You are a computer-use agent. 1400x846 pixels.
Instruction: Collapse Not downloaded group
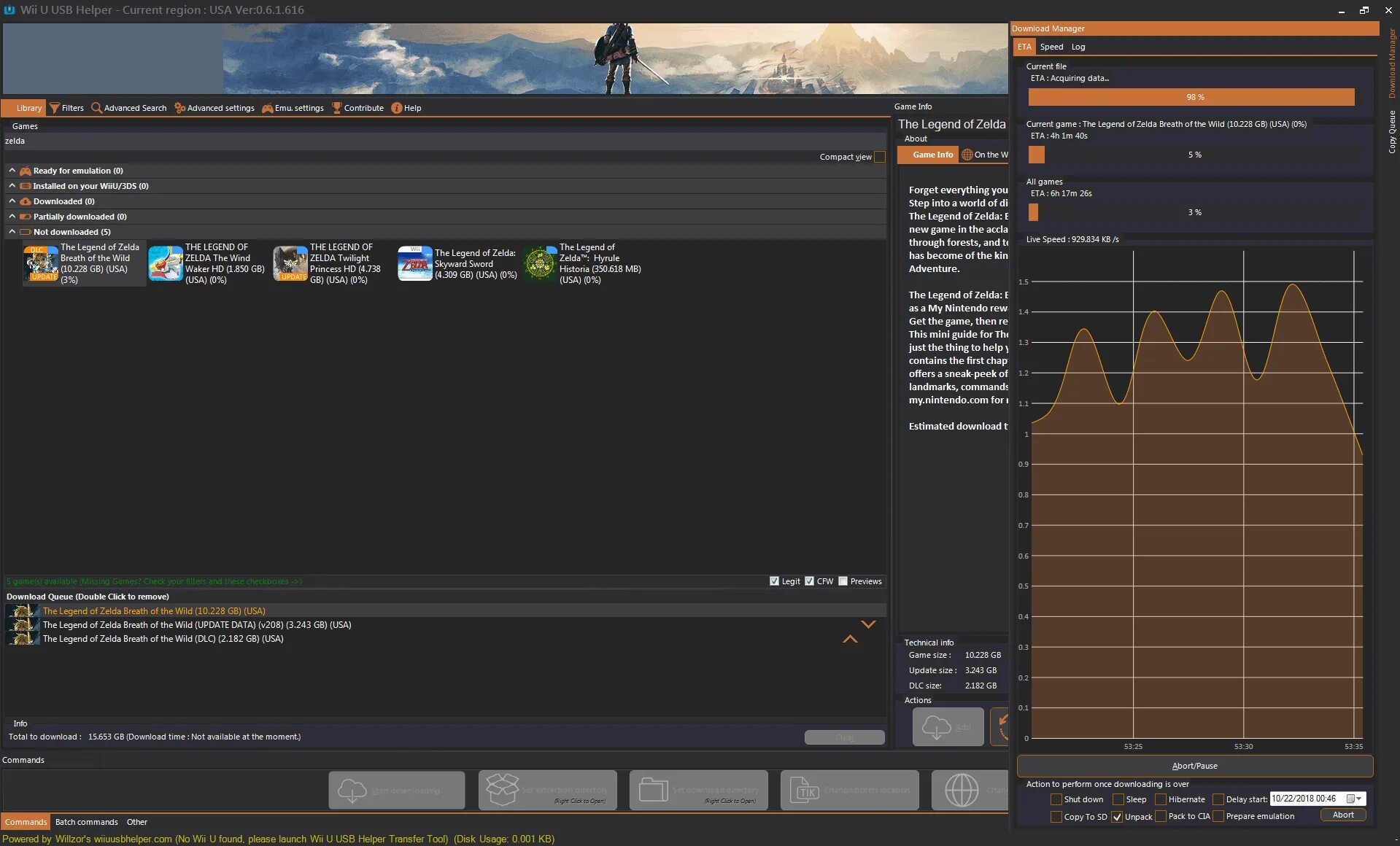(12, 231)
